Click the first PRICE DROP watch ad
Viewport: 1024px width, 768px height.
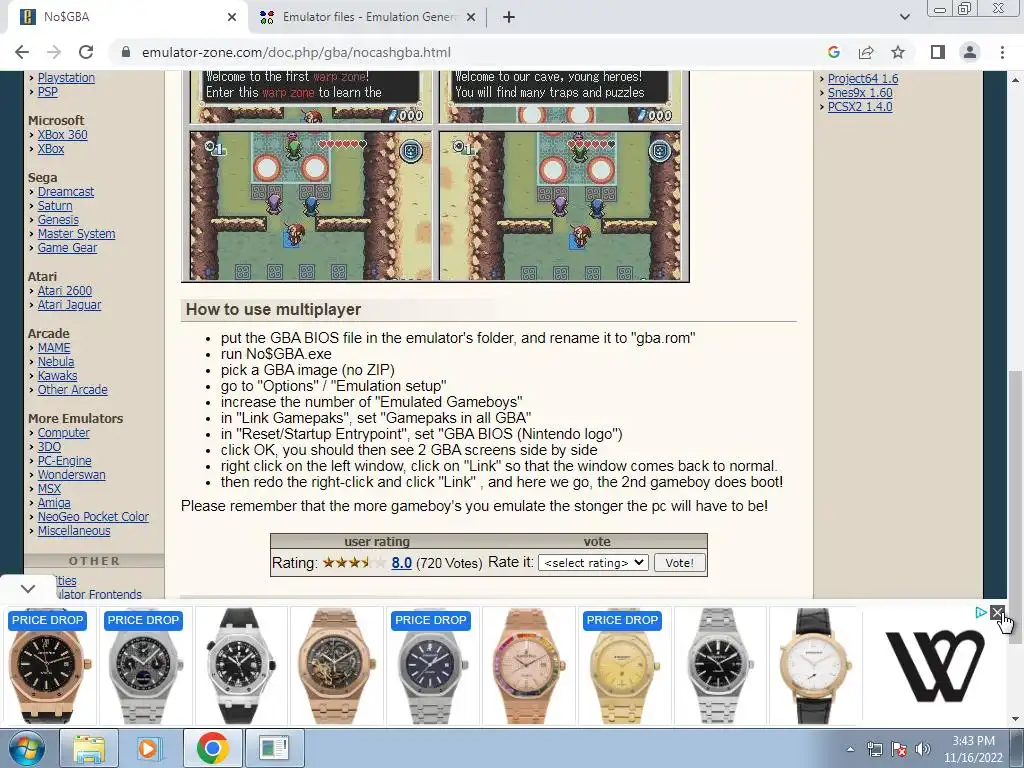[x=48, y=665]
